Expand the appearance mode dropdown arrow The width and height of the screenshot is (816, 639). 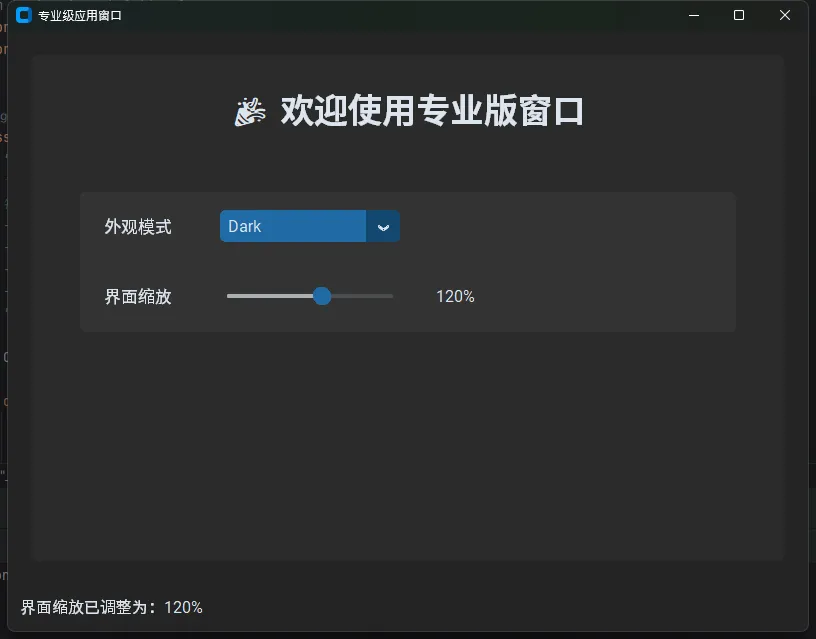[x=383, y=227]
